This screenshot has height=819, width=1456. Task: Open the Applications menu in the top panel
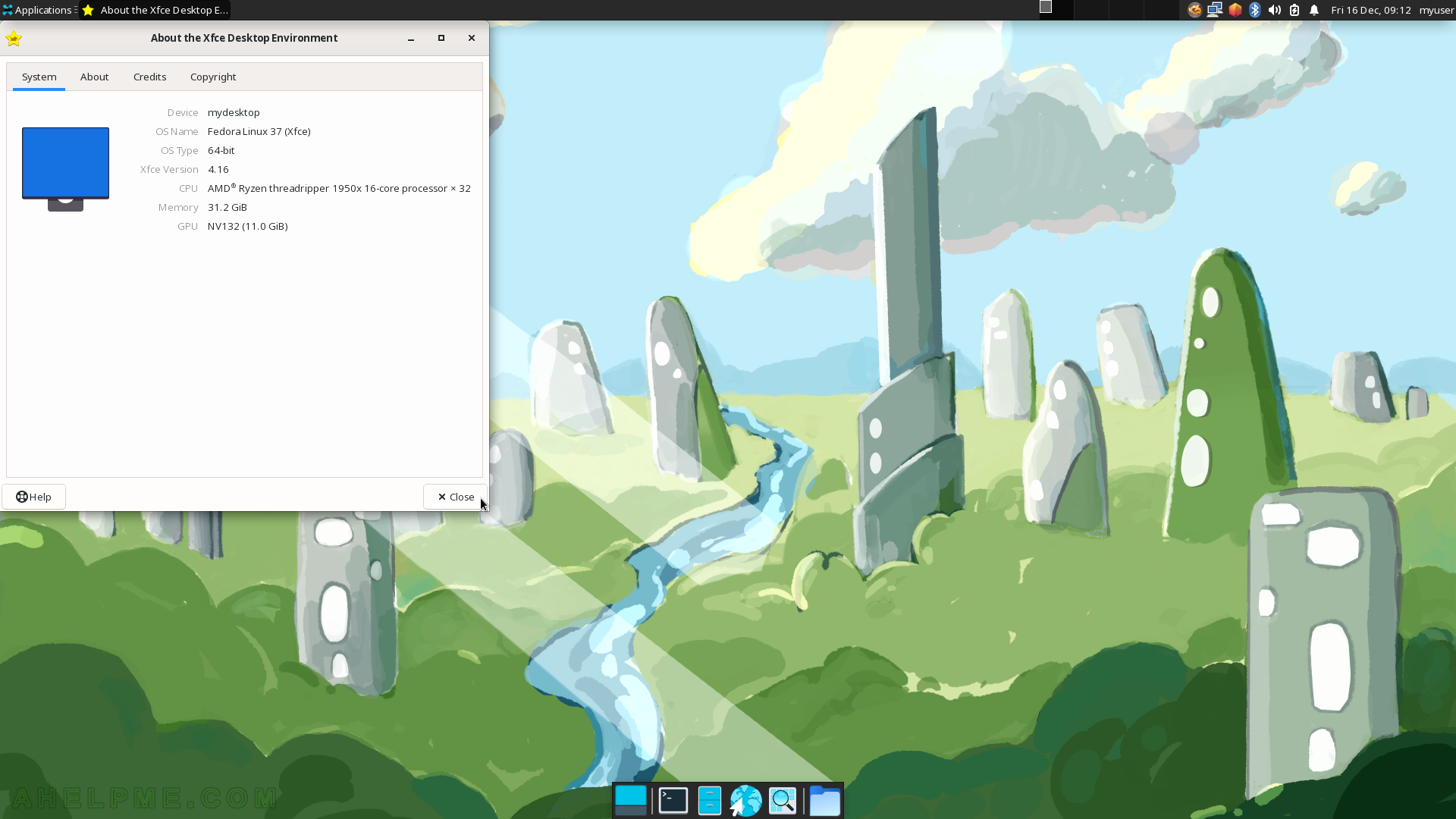[38, 10]
